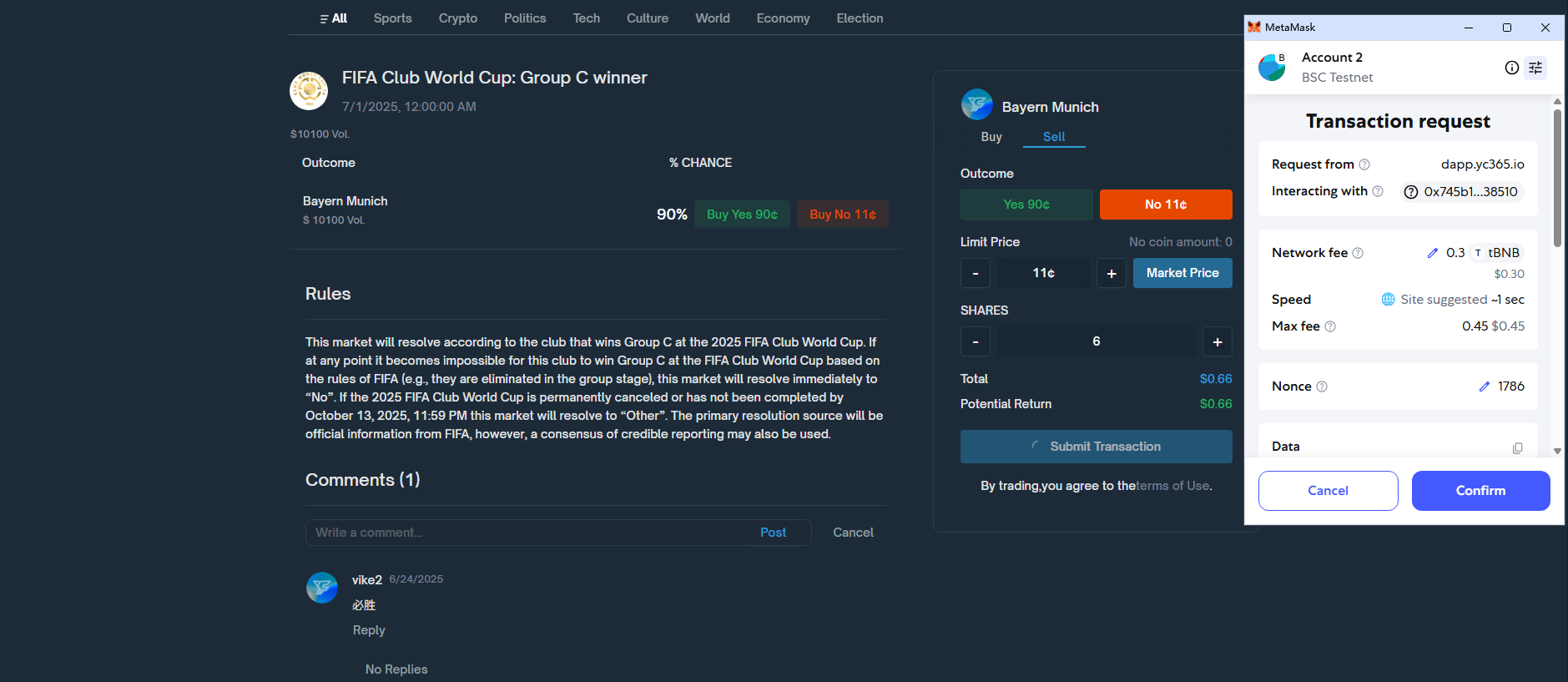
Task: Open the terms of Use link
Action: (x=1174, y=486)
